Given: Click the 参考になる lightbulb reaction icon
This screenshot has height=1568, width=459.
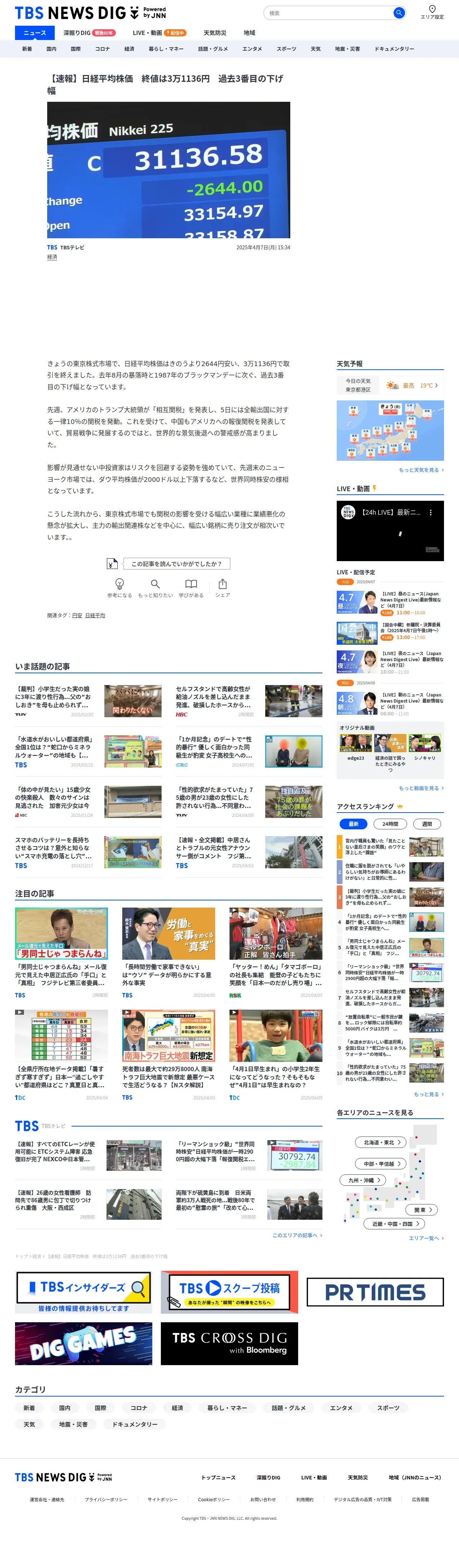Looking at the screenshot, I should point(119,584).
